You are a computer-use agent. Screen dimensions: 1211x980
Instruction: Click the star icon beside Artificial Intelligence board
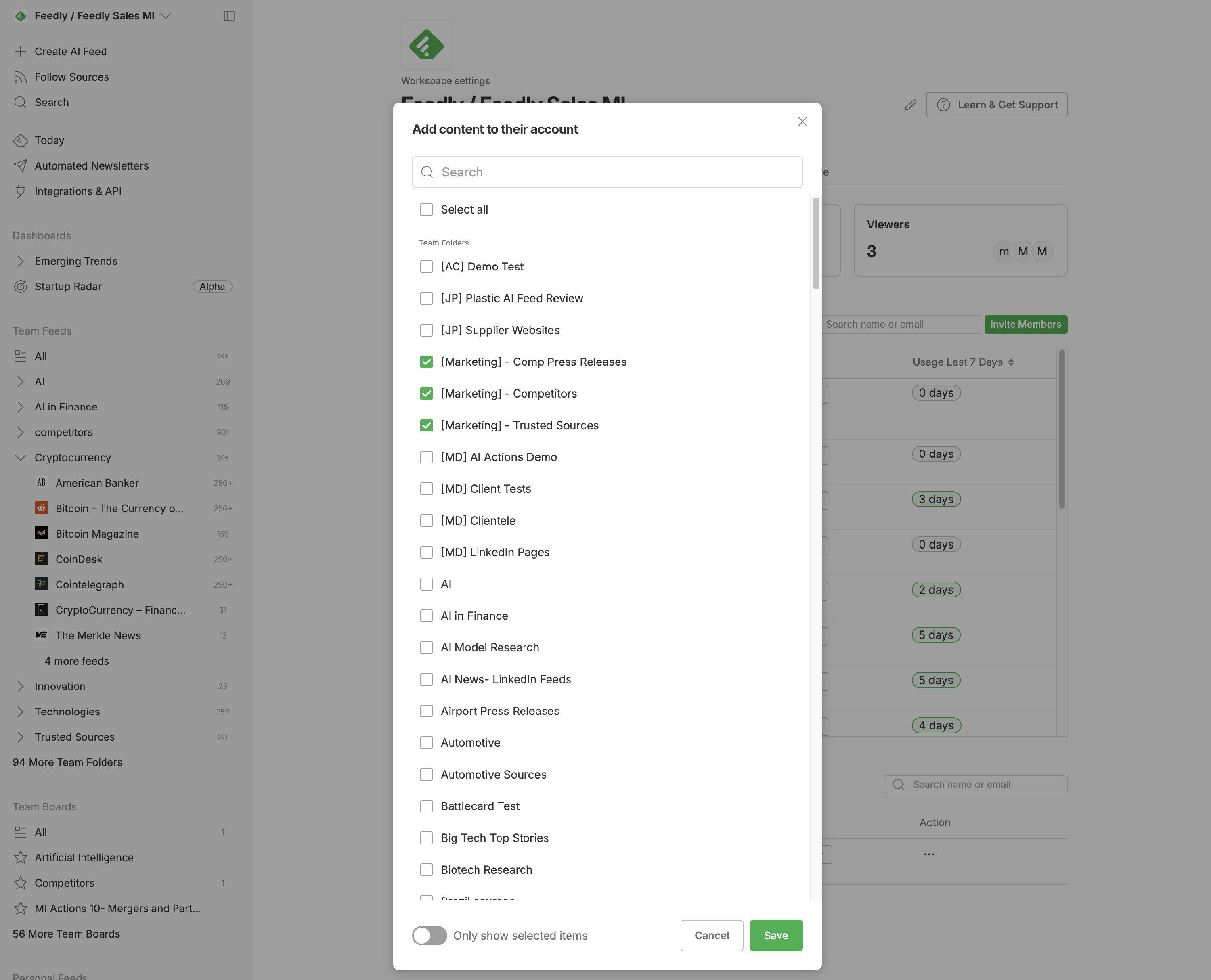point(20,857)
